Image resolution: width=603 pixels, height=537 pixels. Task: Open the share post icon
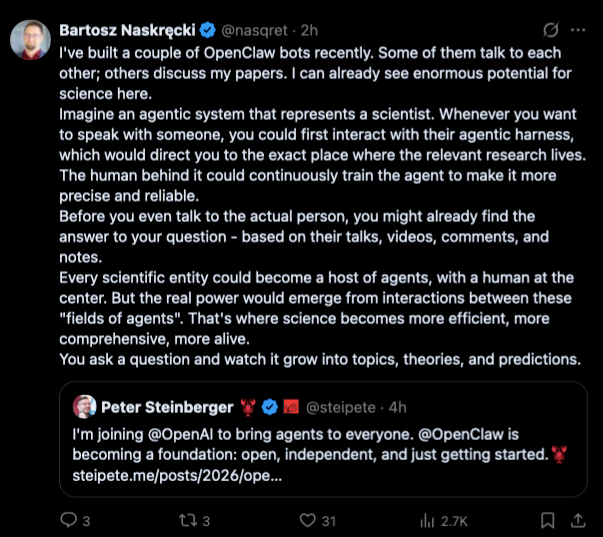click(579, 519)
